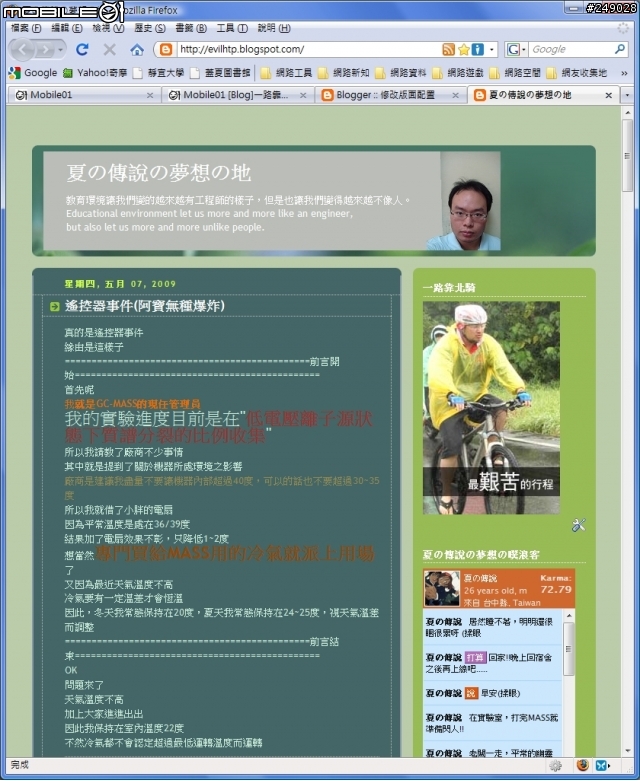Go to the Home page icon
Viewport: 640px width, 781px height.
(x=137, y=49)
